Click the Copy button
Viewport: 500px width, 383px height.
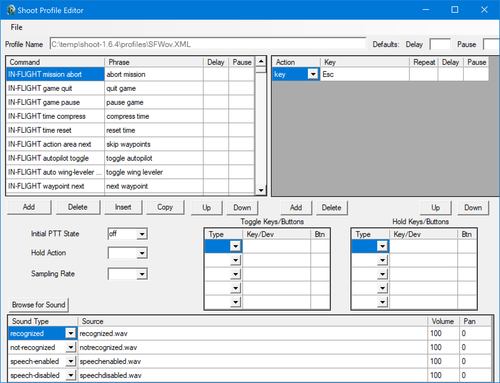(165, 207)
